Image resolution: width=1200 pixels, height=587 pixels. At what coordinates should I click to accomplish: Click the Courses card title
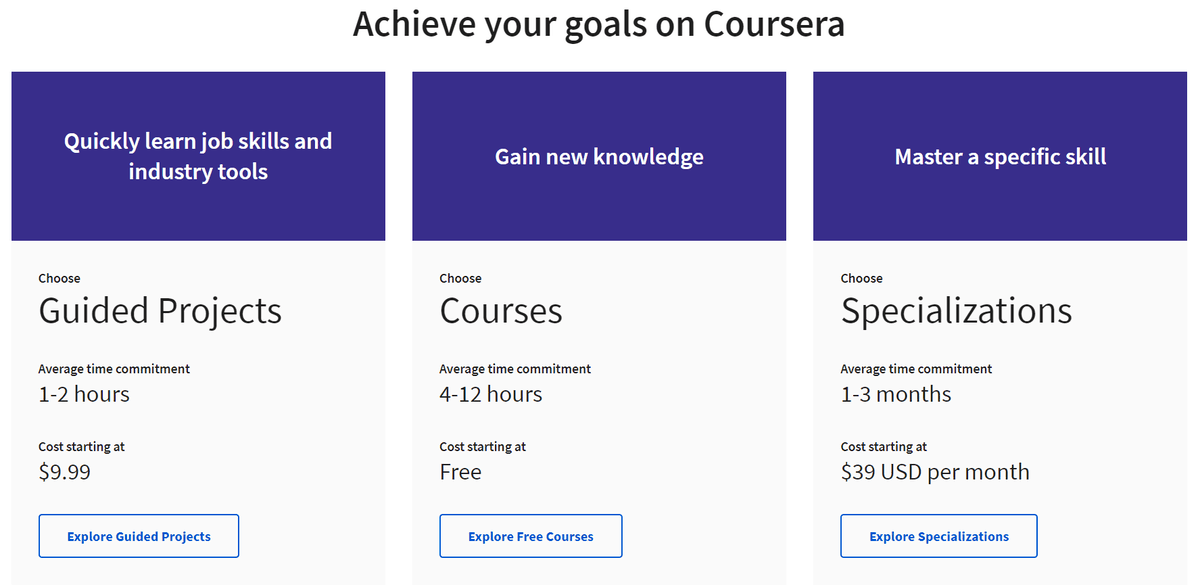(x=501, y=311)
